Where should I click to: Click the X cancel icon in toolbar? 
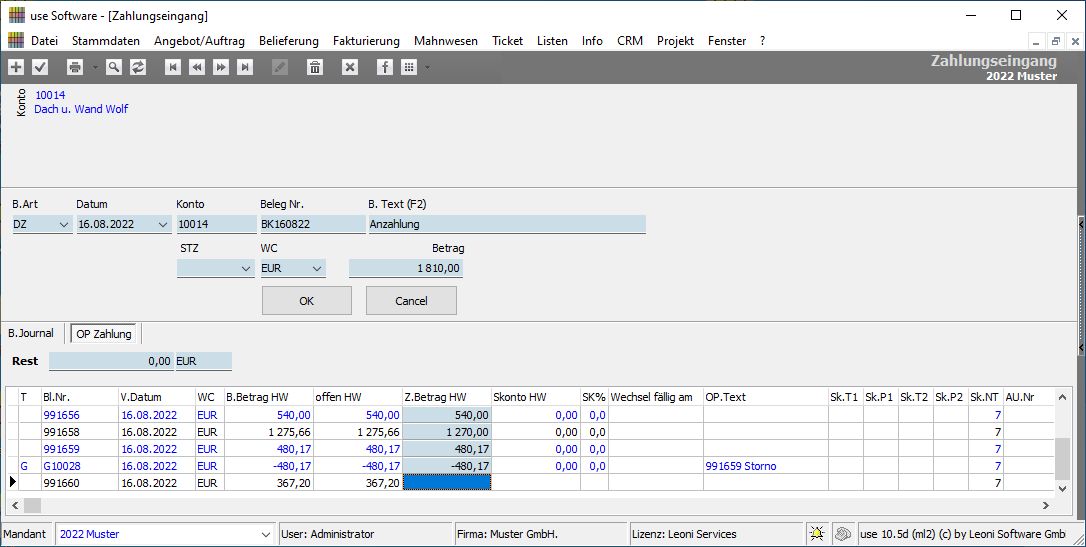tap(349, 67)
